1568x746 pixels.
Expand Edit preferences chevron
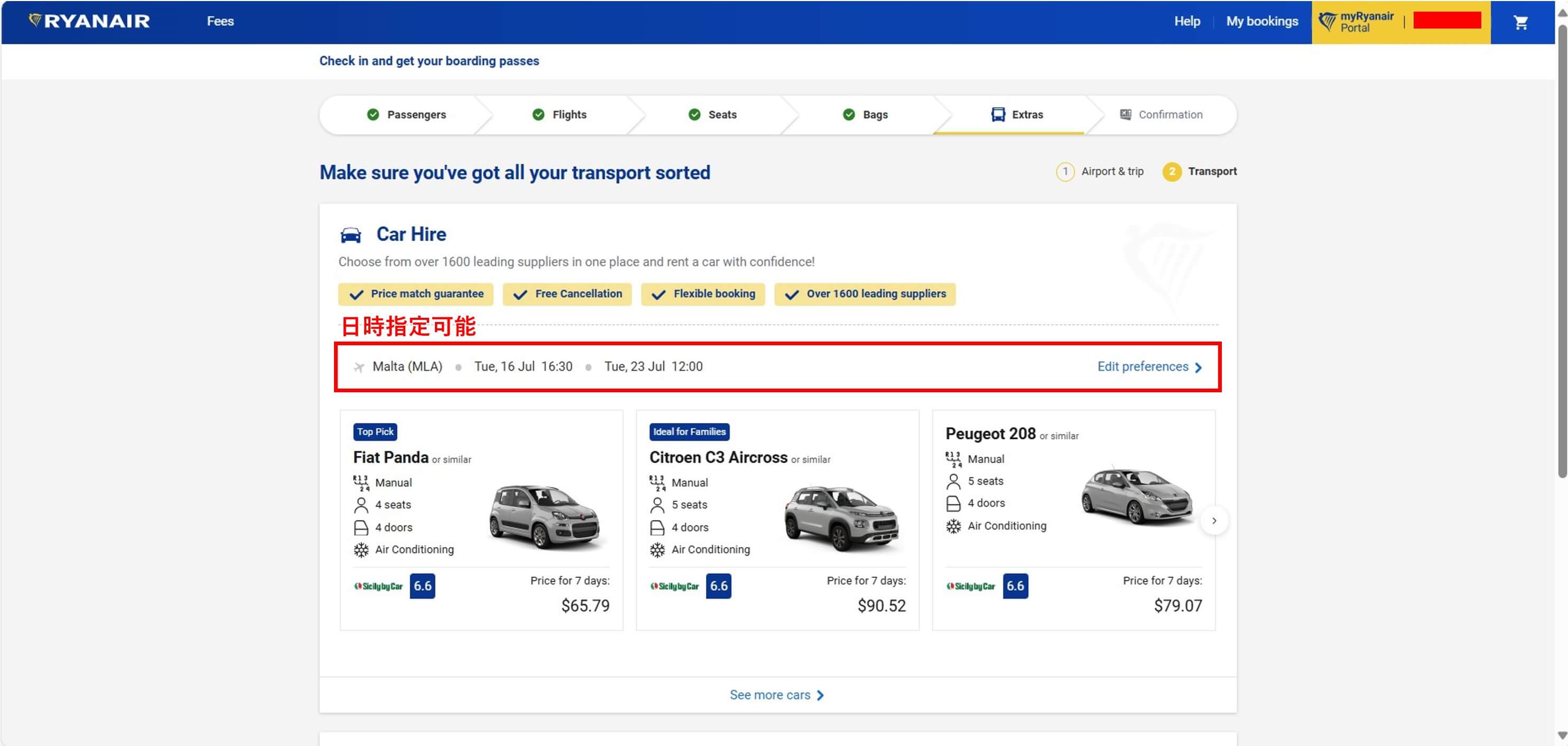click(x=1198, y=368)
